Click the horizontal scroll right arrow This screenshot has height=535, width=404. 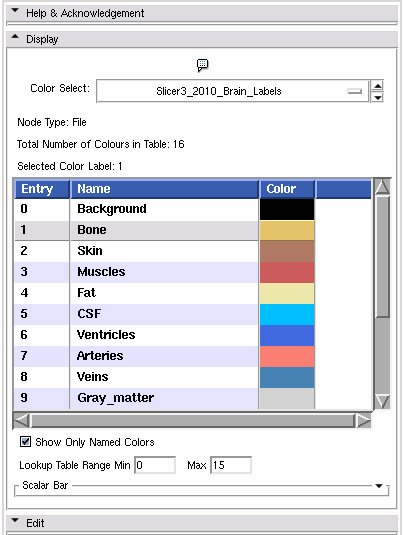(x=363, y=420)
